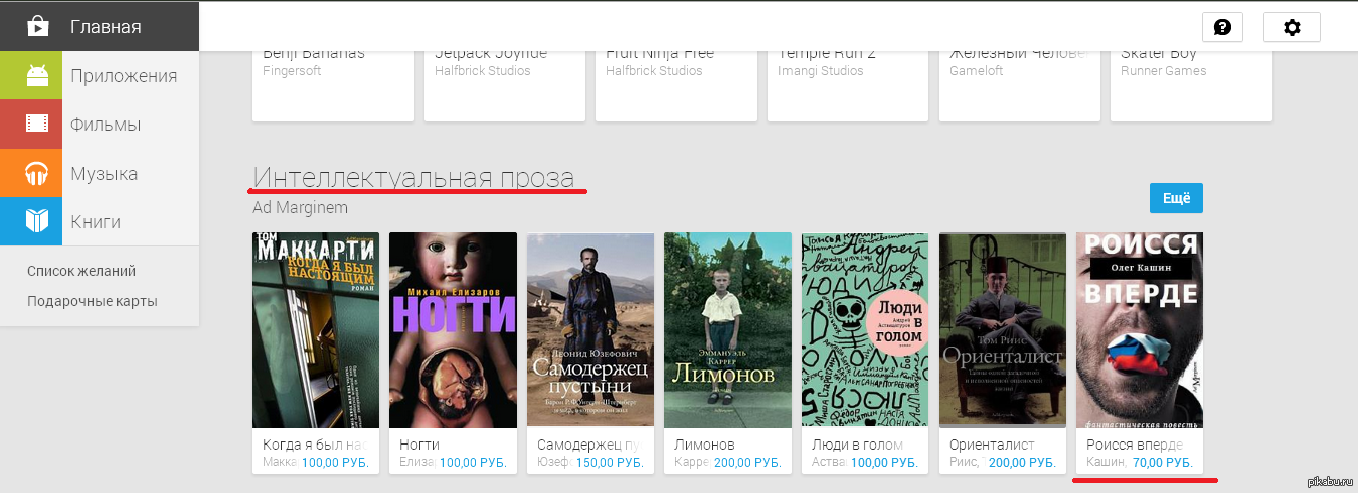Click Лимонов price 200,00 руб.
The width and height of the screenshot is (1358, 493).
(x=748, y=463)
